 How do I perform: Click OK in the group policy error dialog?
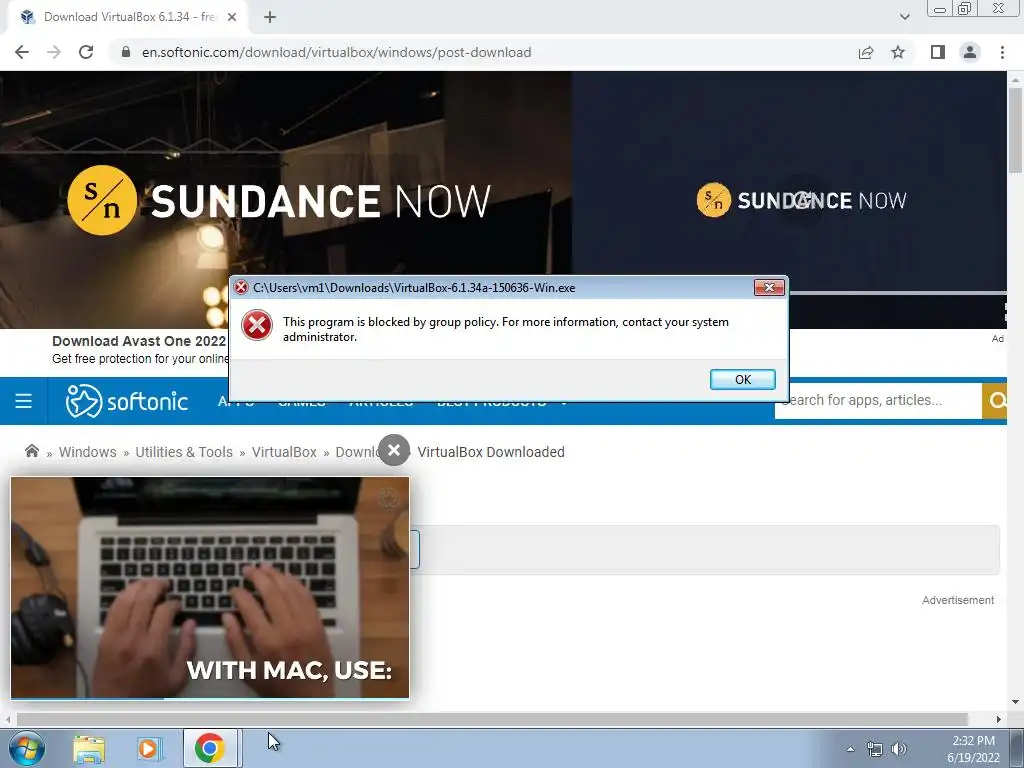coord(743,379)
